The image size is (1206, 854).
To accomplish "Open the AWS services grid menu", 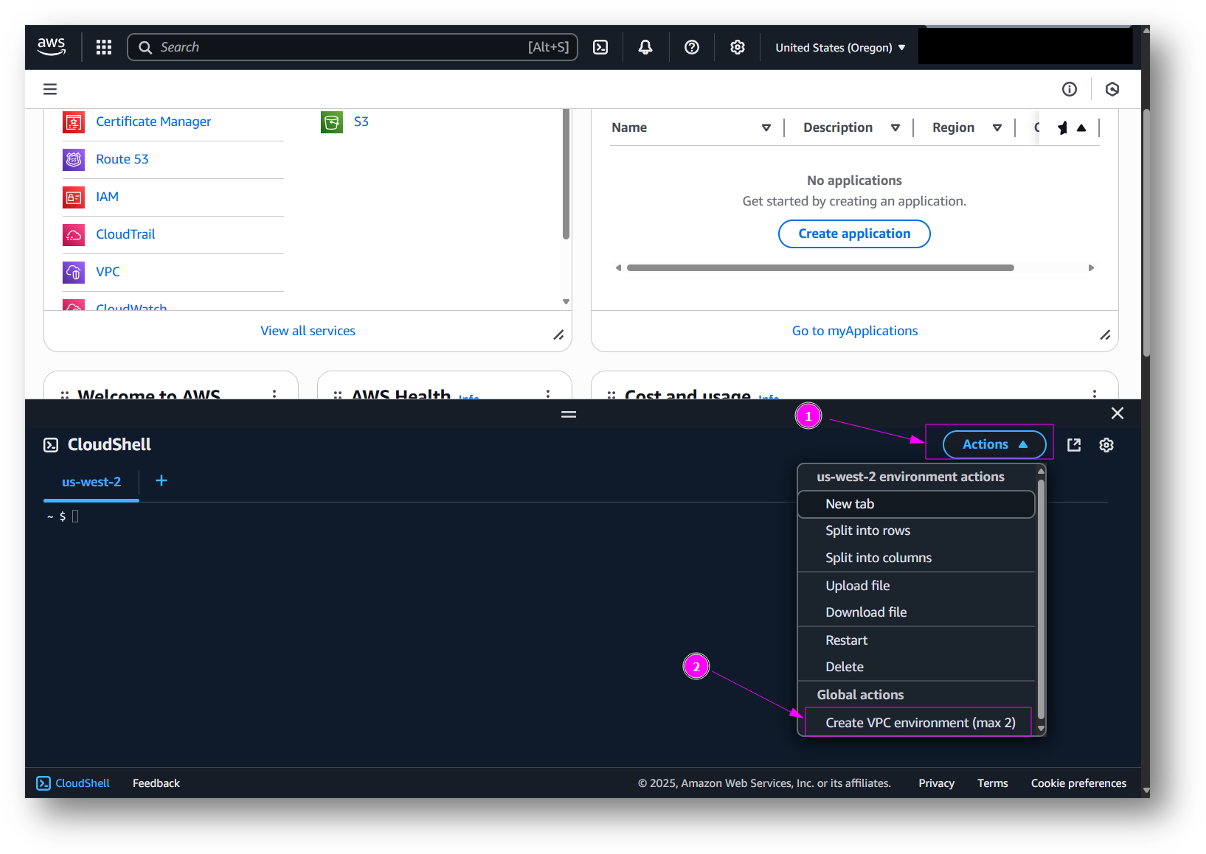I will [x=104, y=47].
